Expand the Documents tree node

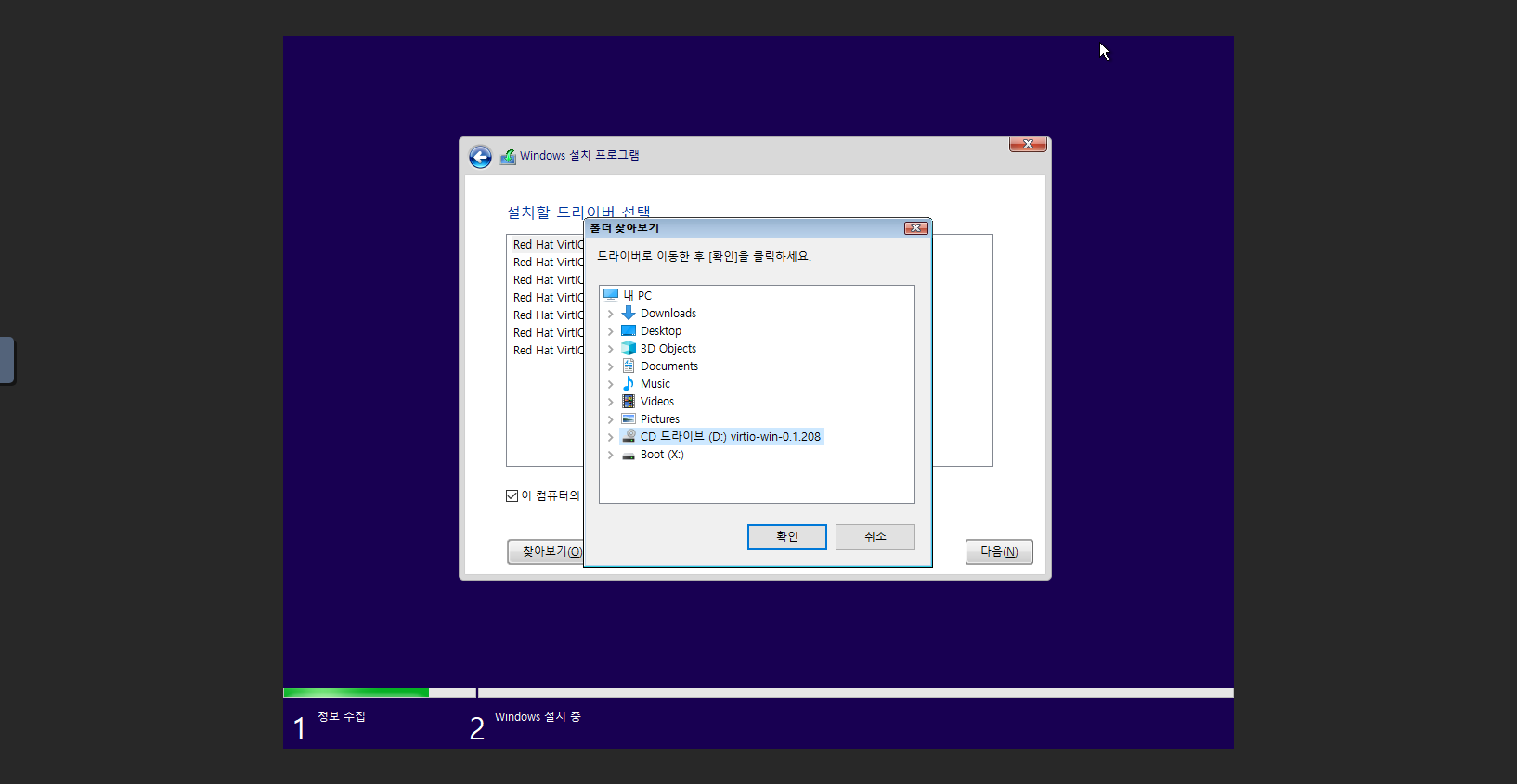pos(610,366)
